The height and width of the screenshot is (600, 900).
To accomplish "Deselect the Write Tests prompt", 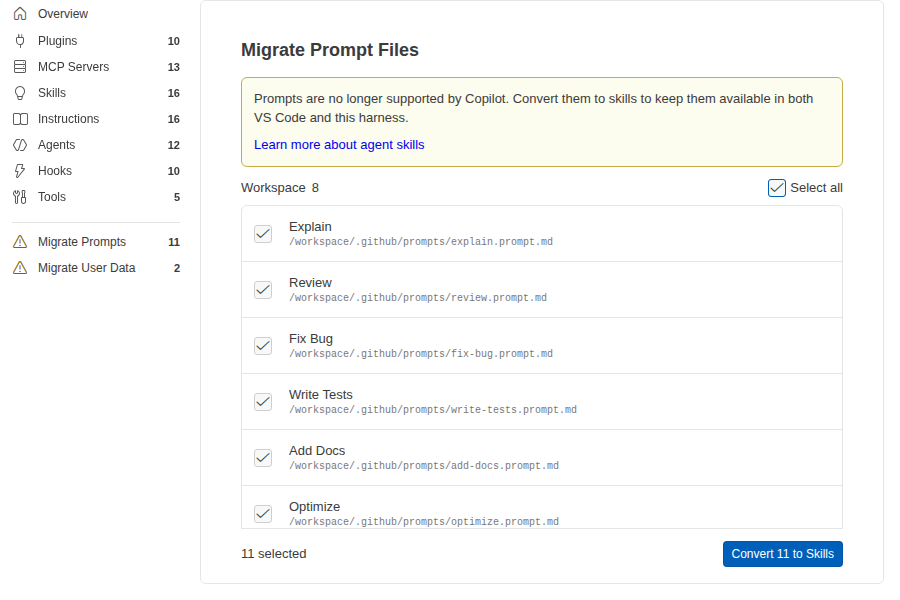I will 263,402.
